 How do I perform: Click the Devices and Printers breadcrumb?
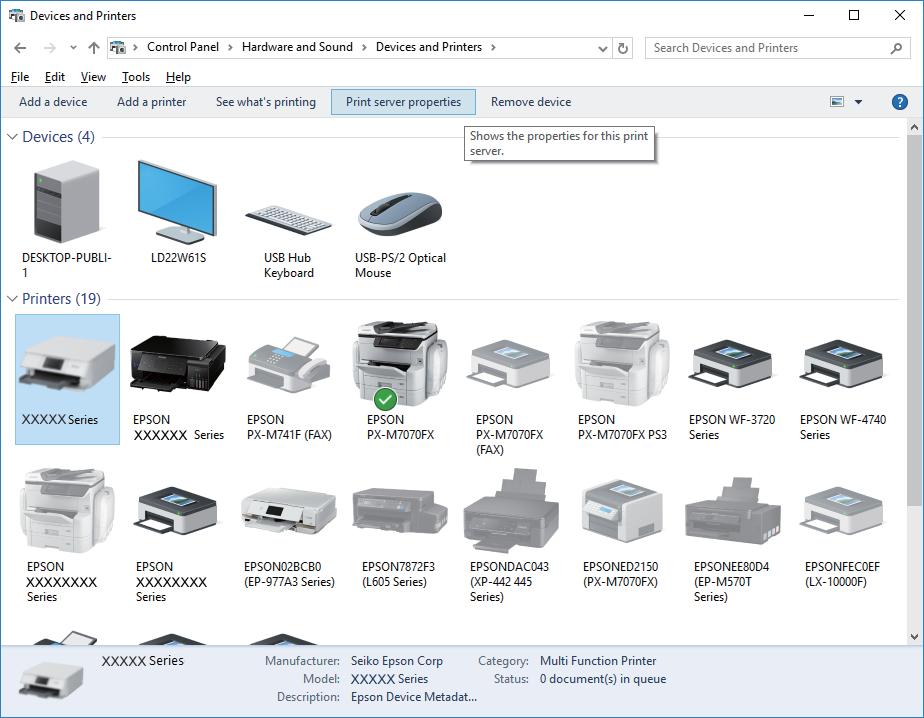[x=428, y=47]
